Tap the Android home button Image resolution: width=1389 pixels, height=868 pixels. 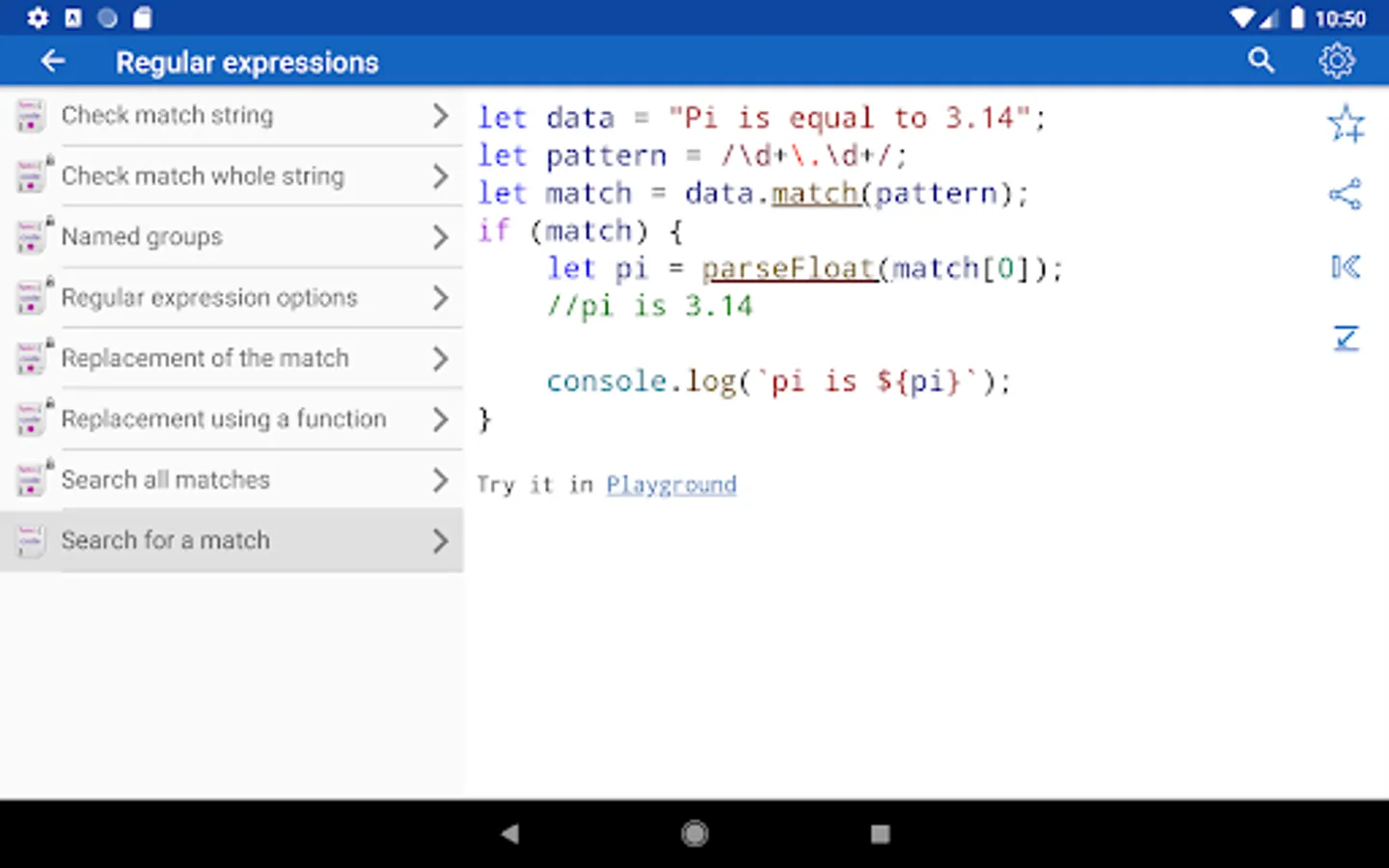(694, 833)
